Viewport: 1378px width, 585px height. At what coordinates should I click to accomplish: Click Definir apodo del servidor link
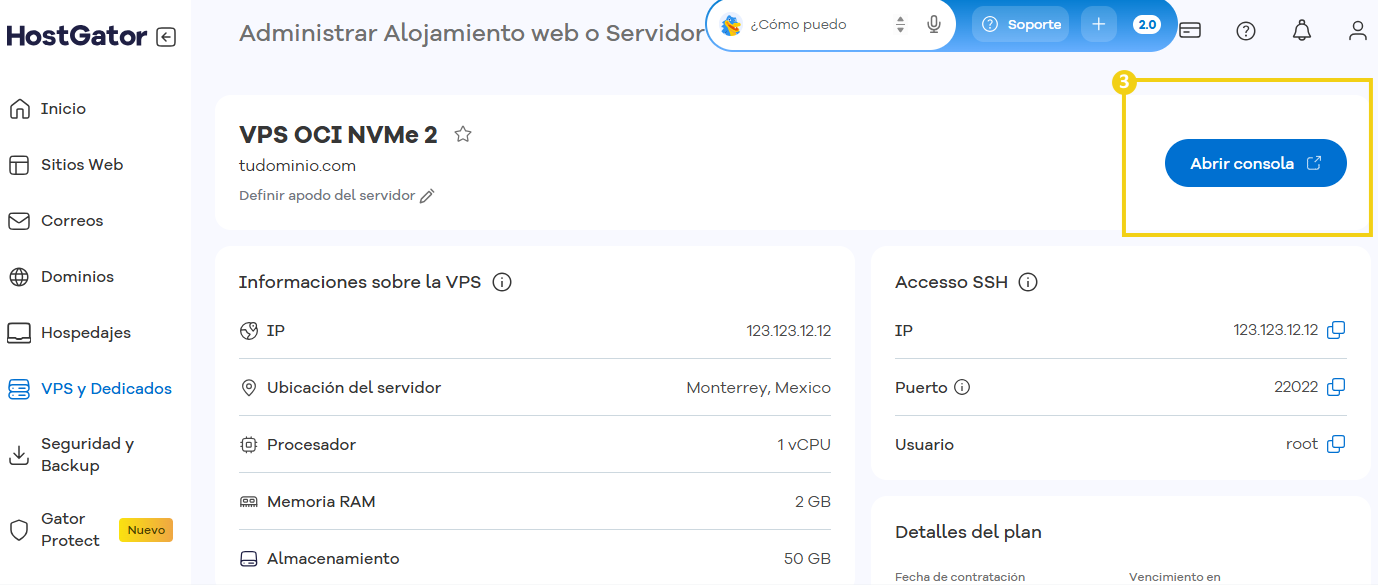pos(327,196)
